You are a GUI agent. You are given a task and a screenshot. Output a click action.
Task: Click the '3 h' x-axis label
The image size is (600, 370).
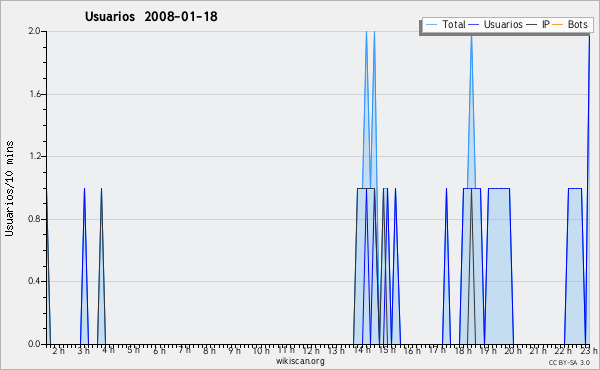pyautogui.click(x=83, y=350)
